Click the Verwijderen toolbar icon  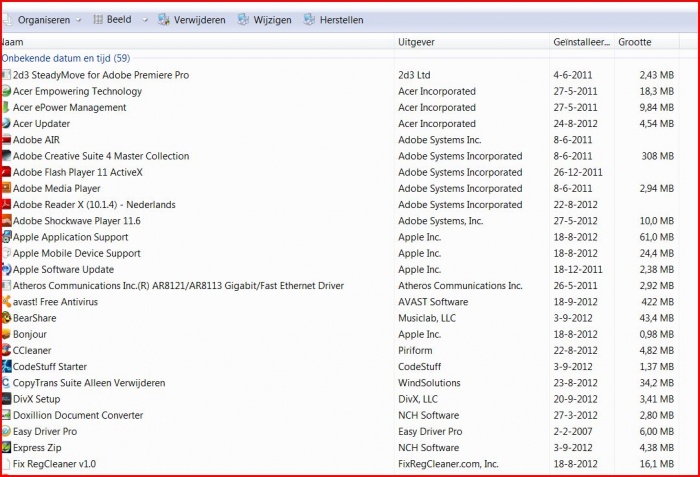[x=164, y=19]
